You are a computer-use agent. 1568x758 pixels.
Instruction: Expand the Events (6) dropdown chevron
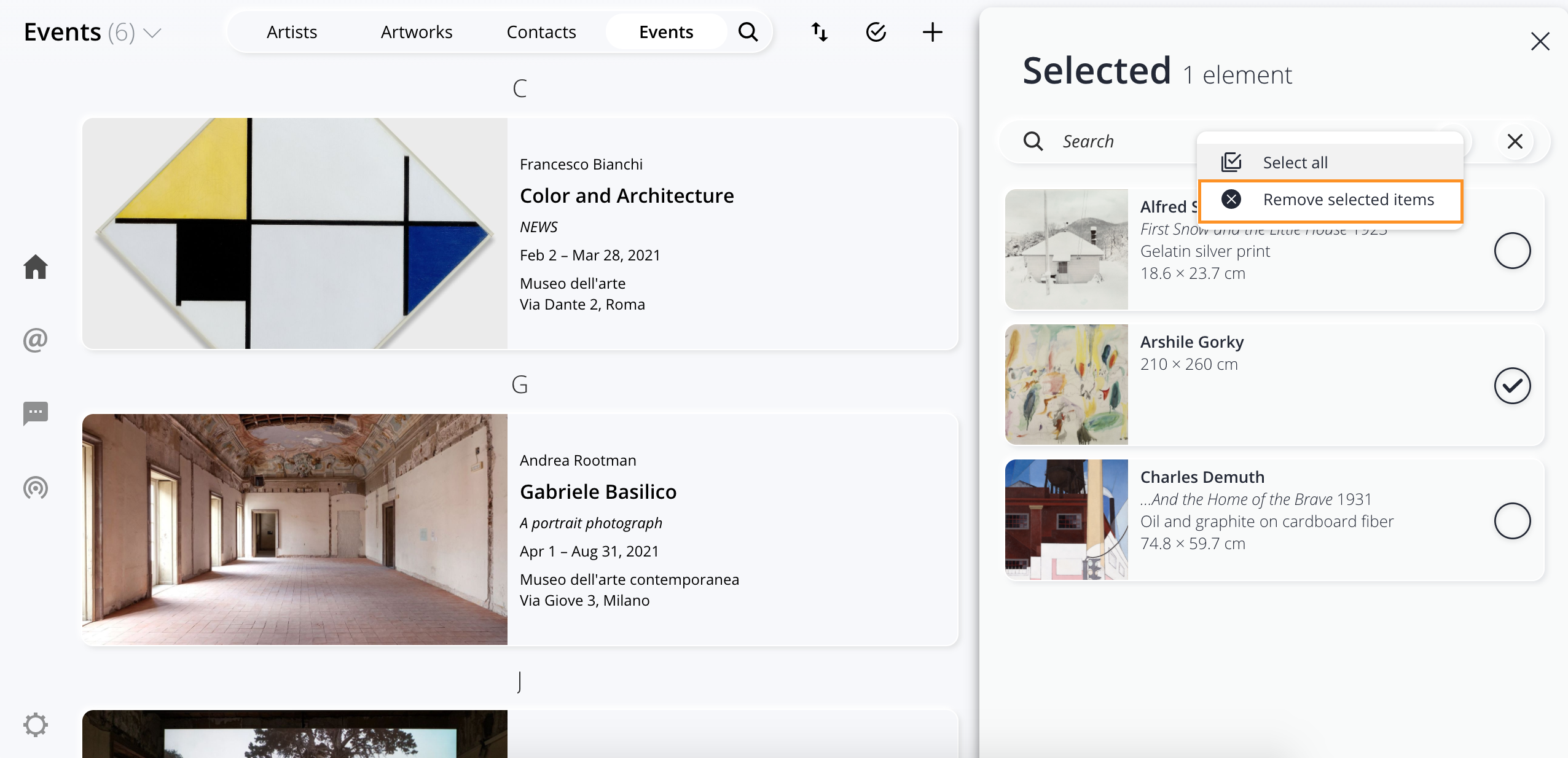point(152,33)
